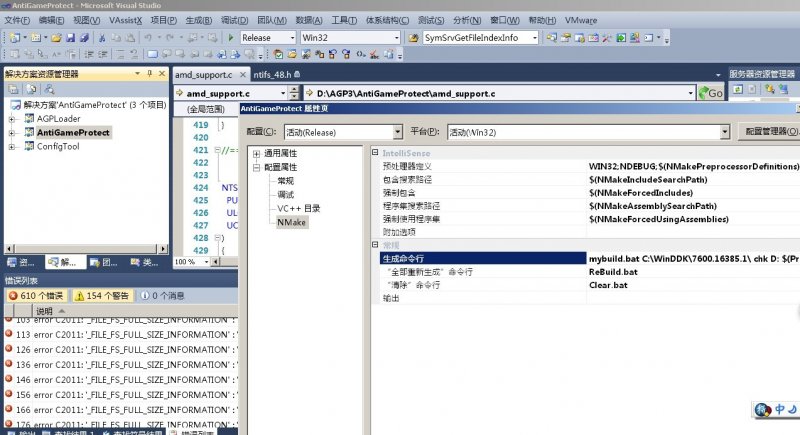Screen dimensions: 800x435
Task: Open the amd_support.c file navigation dropdown
Action: (283, 93)
